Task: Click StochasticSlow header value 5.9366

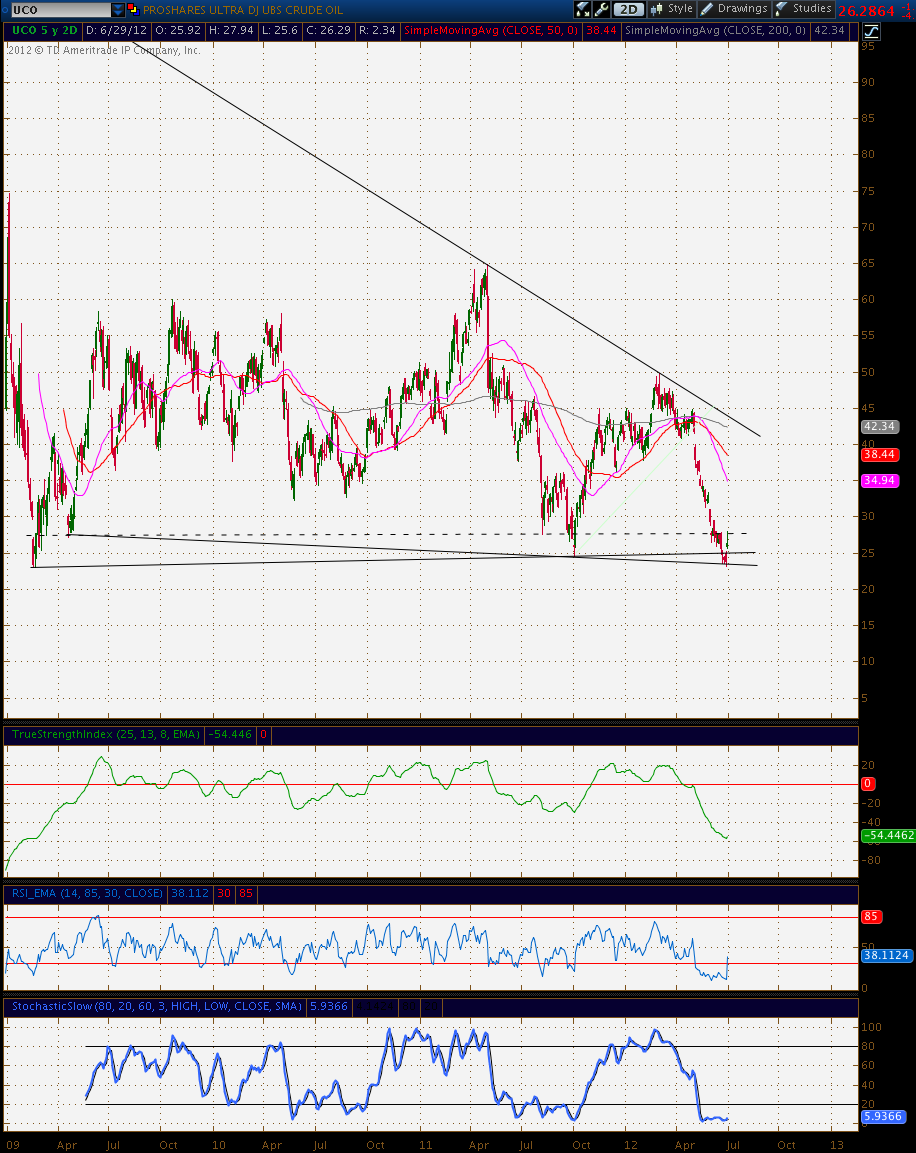Action: (329, 1006)
